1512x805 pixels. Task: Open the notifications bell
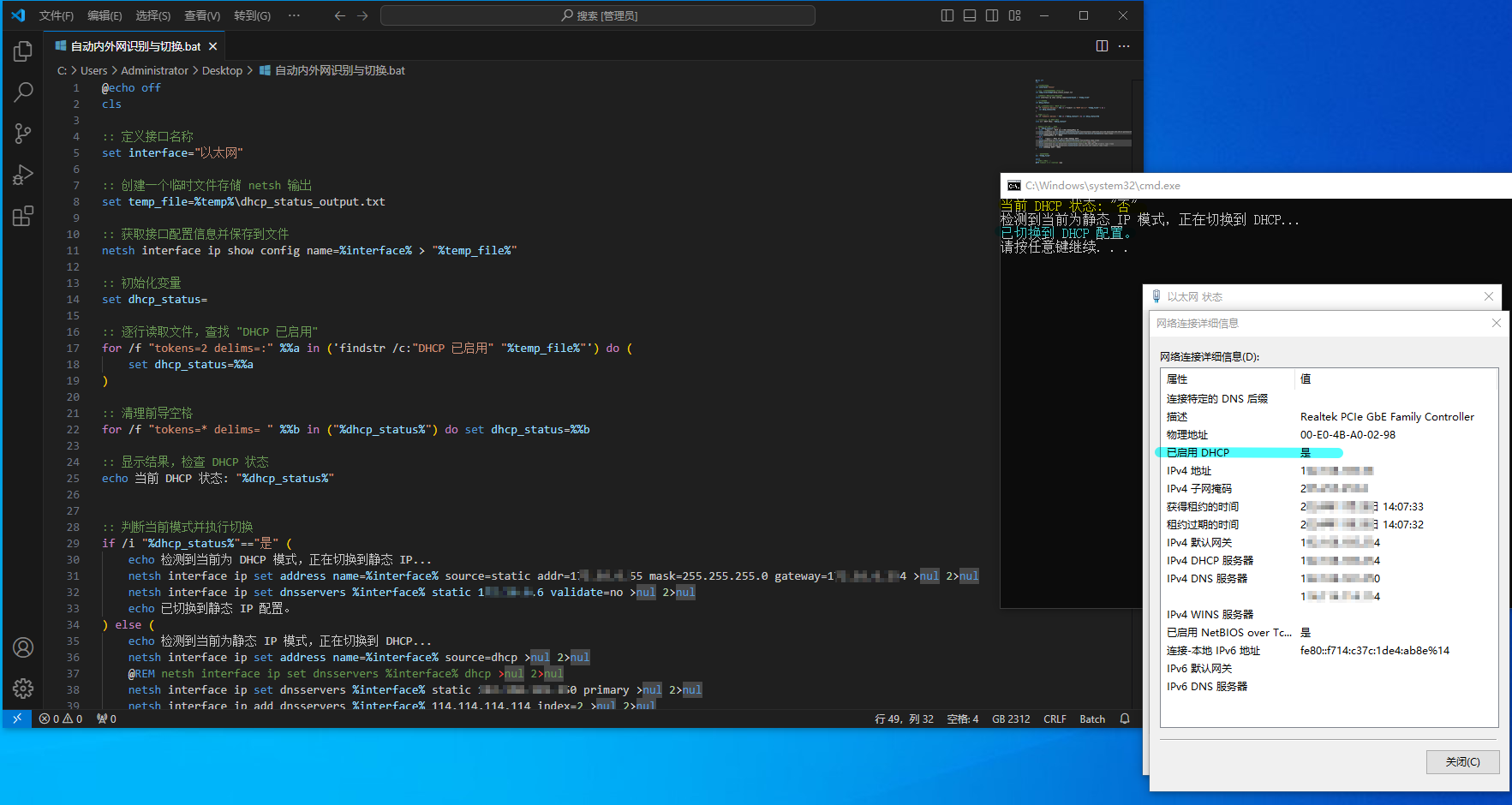(x=1125, y=719)
